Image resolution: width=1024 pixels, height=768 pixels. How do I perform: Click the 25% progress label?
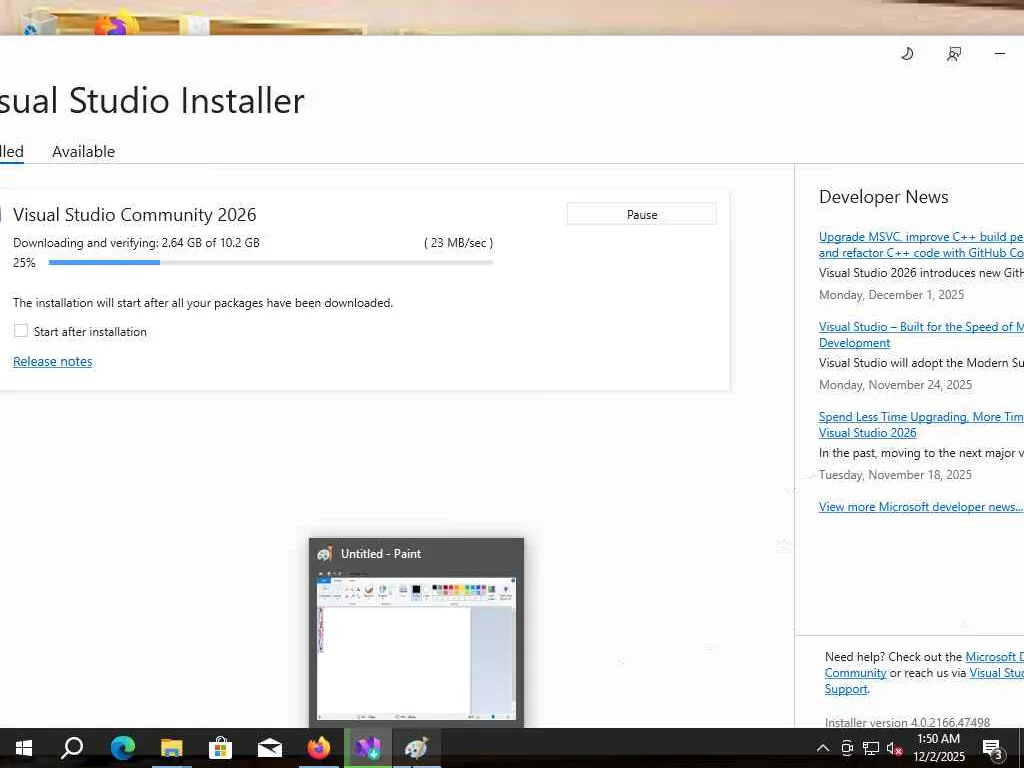coord(24,263)
